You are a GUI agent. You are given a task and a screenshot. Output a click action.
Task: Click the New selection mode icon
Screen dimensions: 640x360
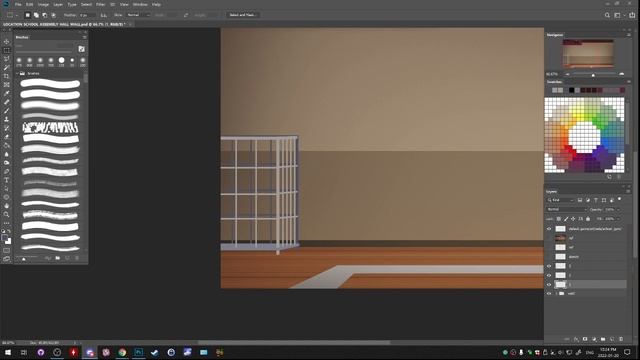tap(27, 15)
